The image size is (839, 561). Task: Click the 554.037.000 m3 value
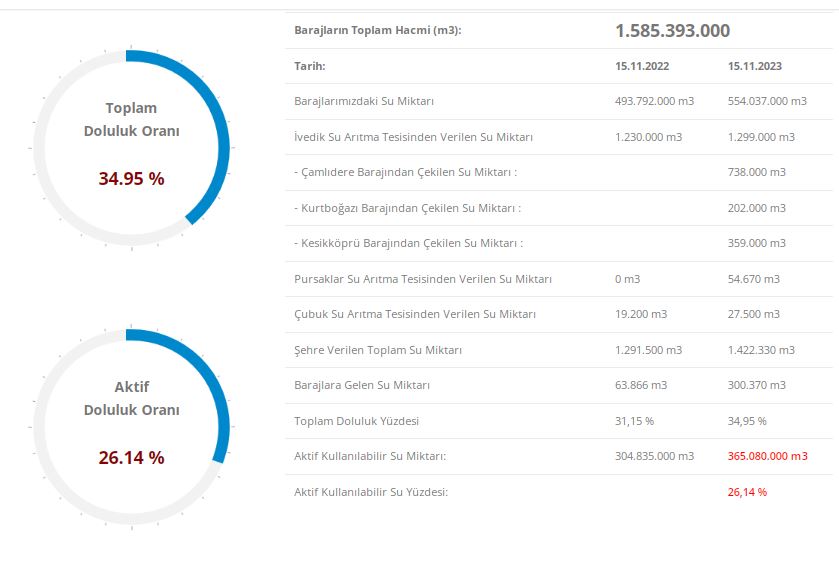pyautogui.click(x=767, y=101)
